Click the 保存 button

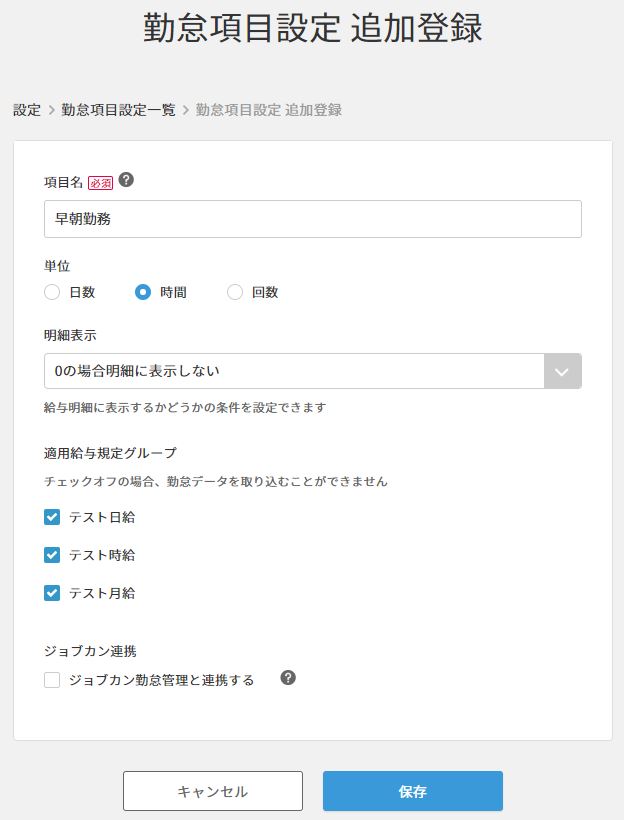coord(412,791)
